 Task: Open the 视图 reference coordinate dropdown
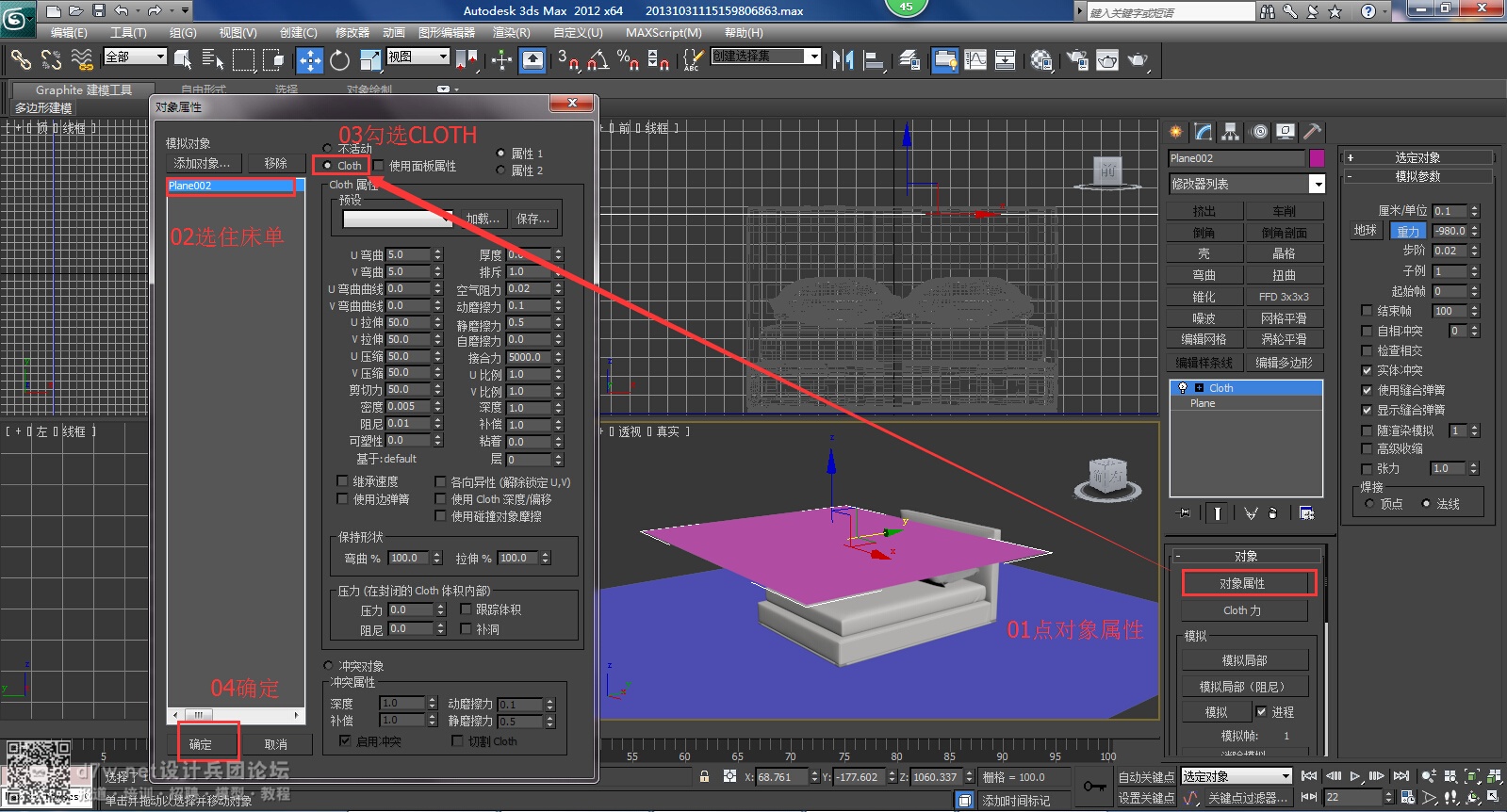(418, 57)
